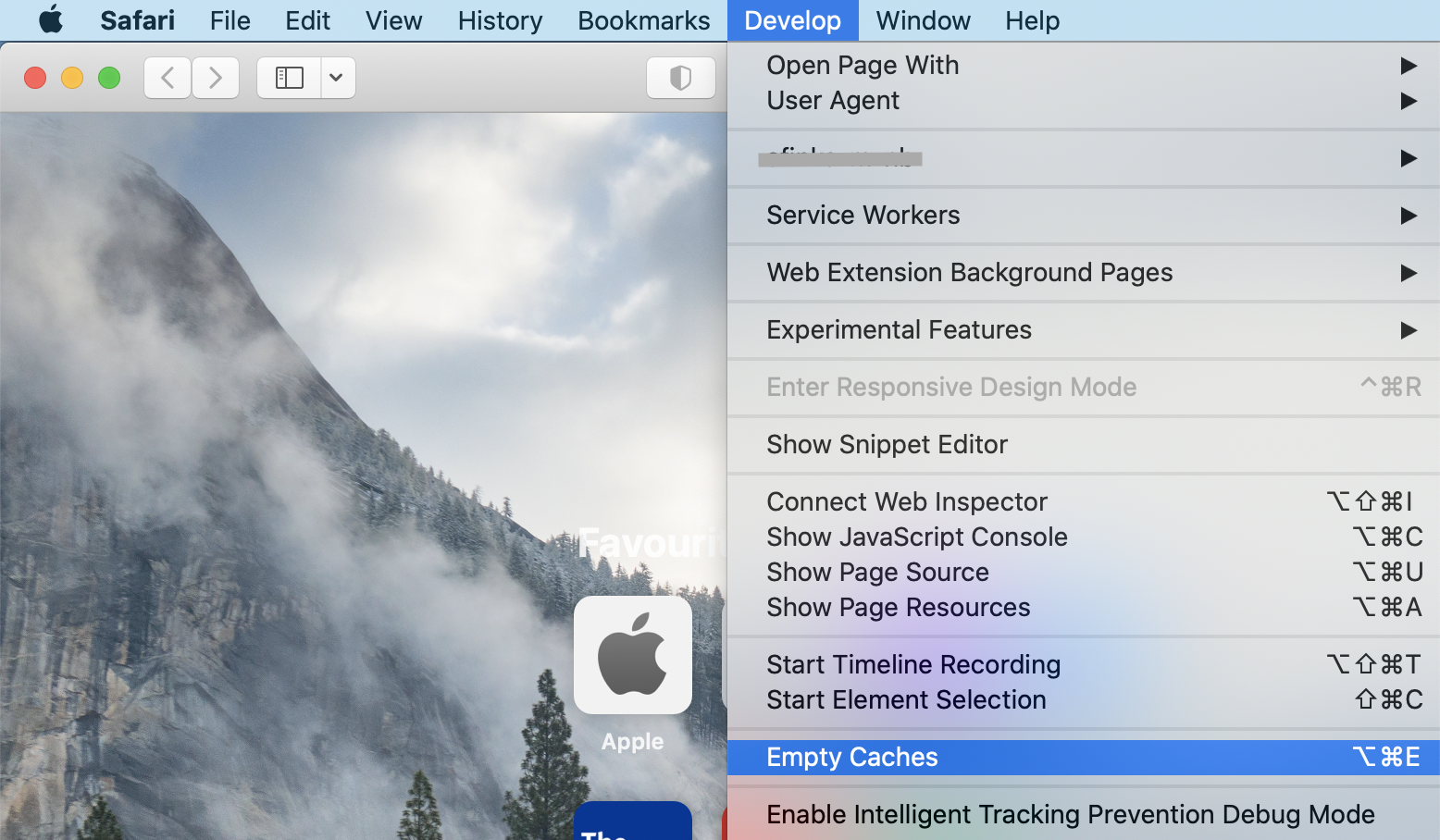Expand the User Agent submenu
The image size is (1440, 840).
[x=1084, y=101]
